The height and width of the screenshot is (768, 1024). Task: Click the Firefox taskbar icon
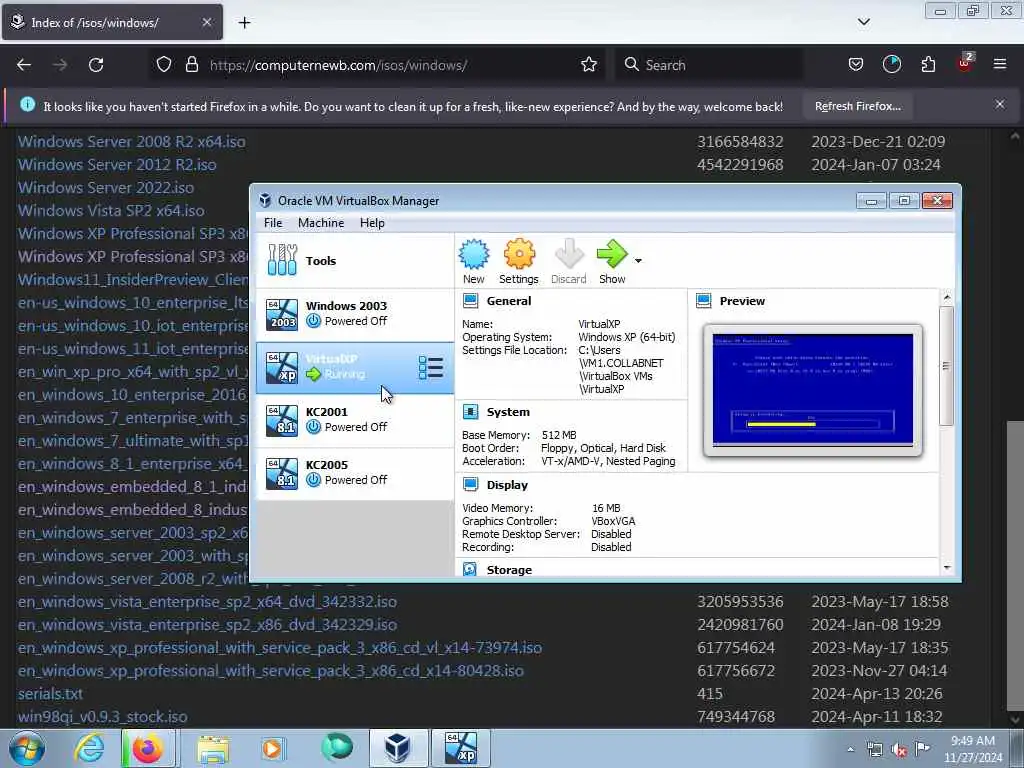point(148,748)
